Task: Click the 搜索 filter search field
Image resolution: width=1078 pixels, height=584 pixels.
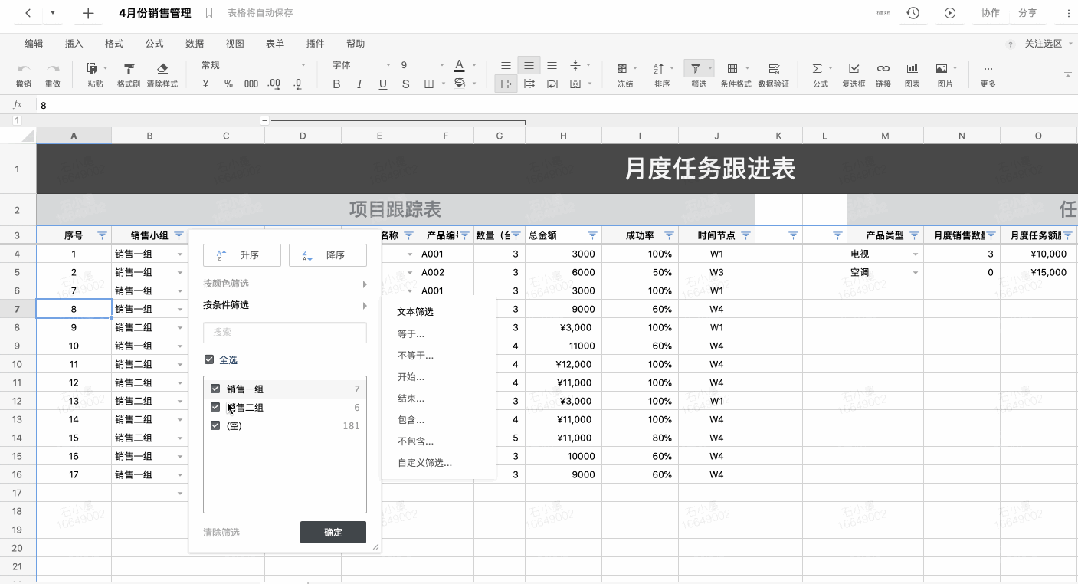Action: [284, 332]
